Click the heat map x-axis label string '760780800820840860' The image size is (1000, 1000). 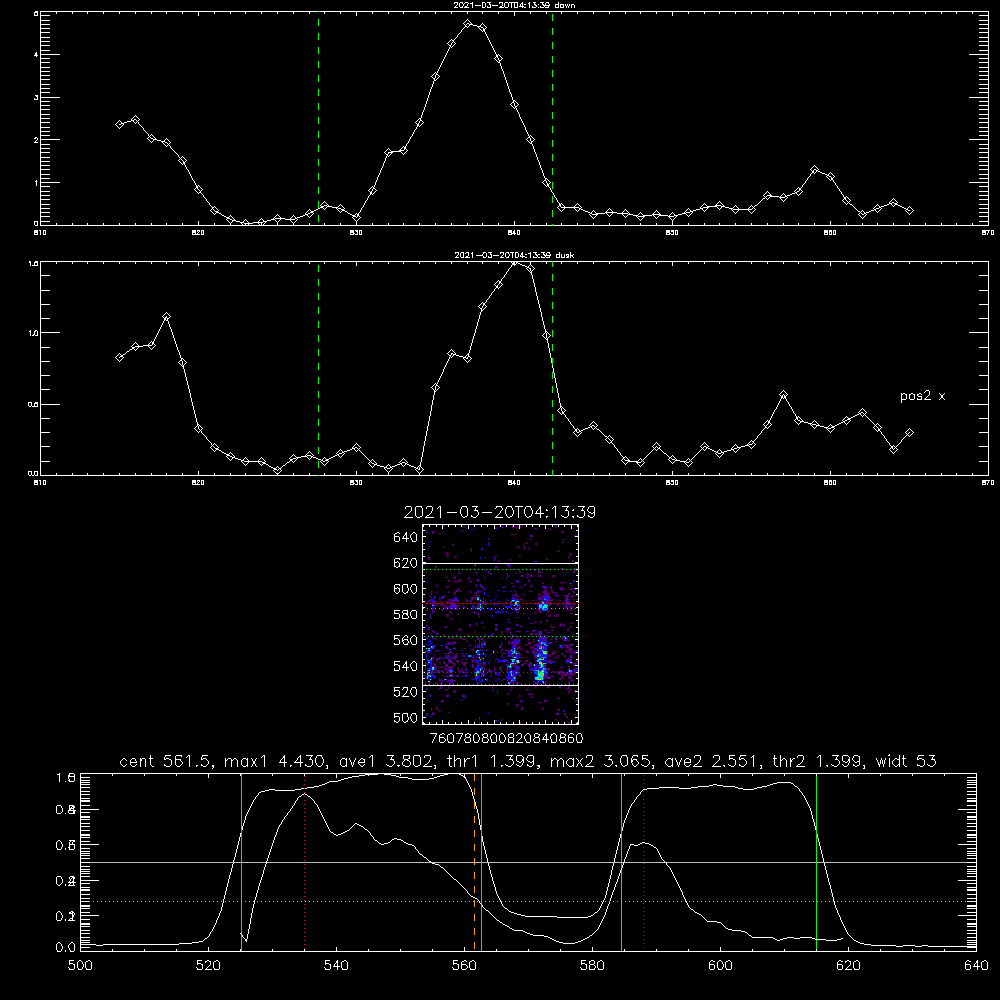[x=506, y=739]
